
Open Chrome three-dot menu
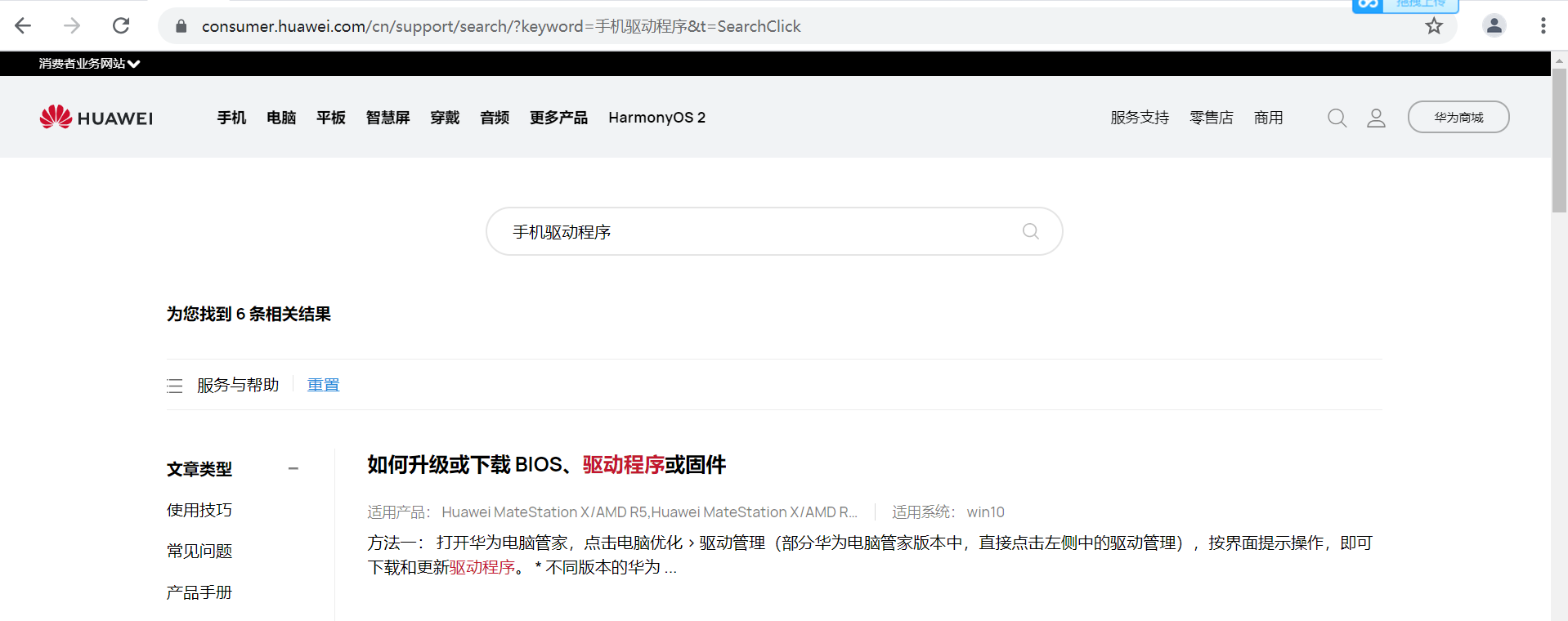pos(1543,25)
